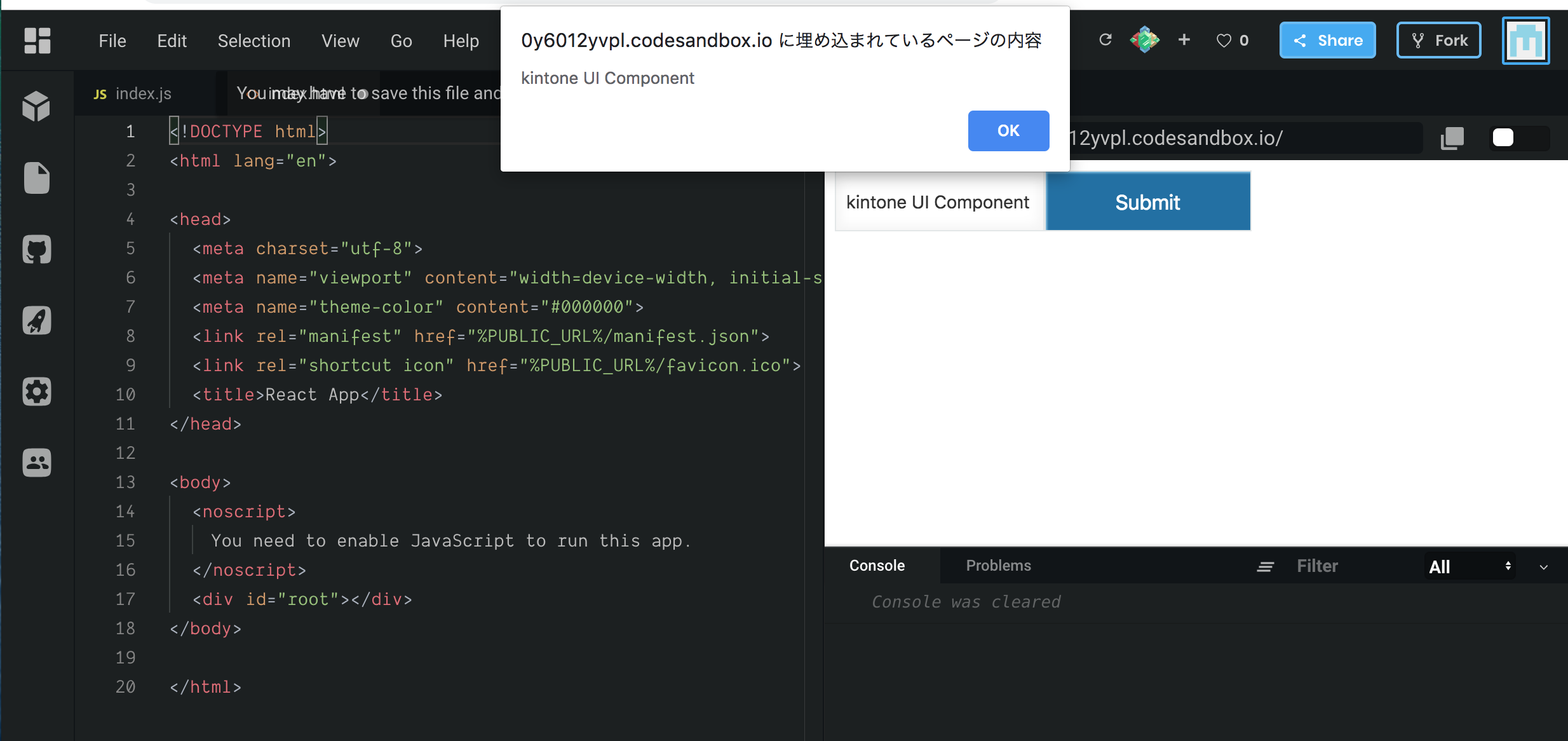1568x741 pixels.
Task: Click the opening <head> tag line
Action: 200,219
